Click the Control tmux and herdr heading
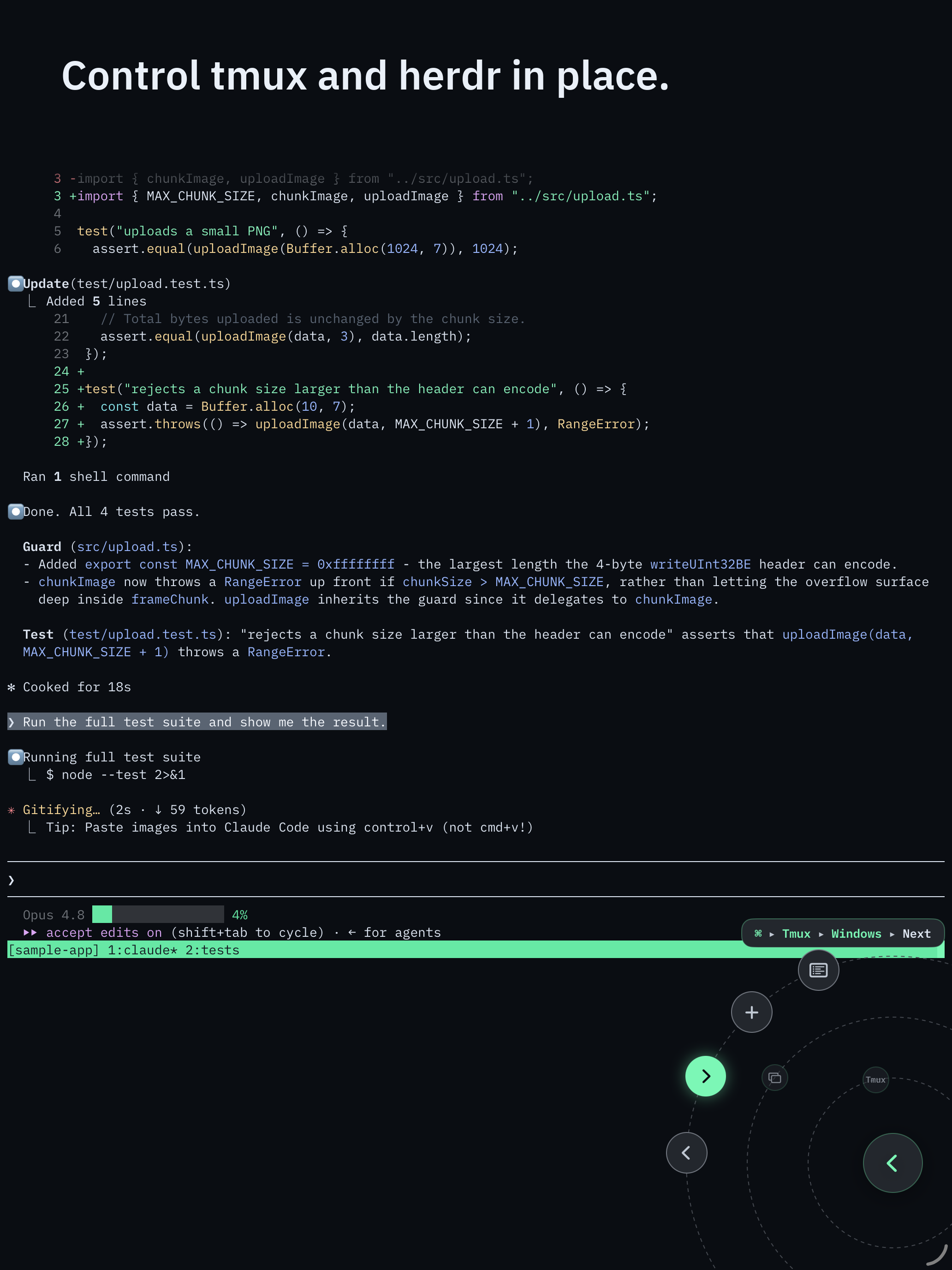952x1270 pixels. pyautogui.click(x=366, y=76)
